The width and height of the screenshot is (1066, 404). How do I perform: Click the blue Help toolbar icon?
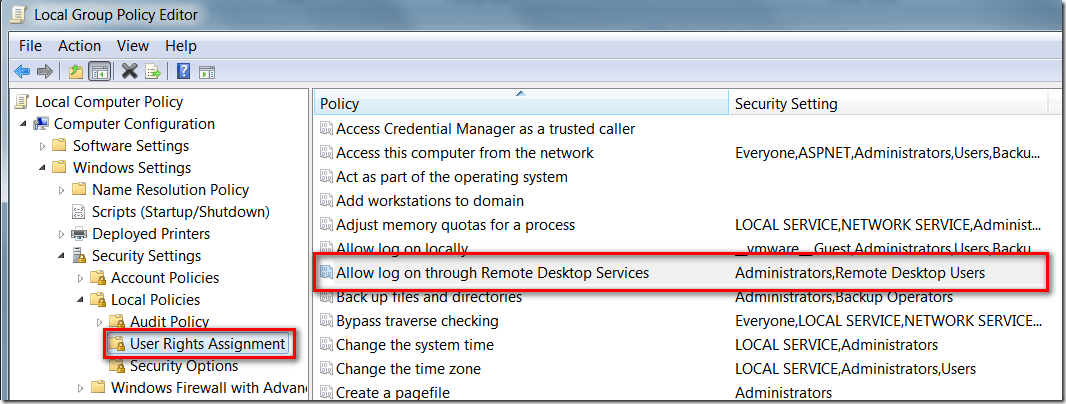click(184, 71)
